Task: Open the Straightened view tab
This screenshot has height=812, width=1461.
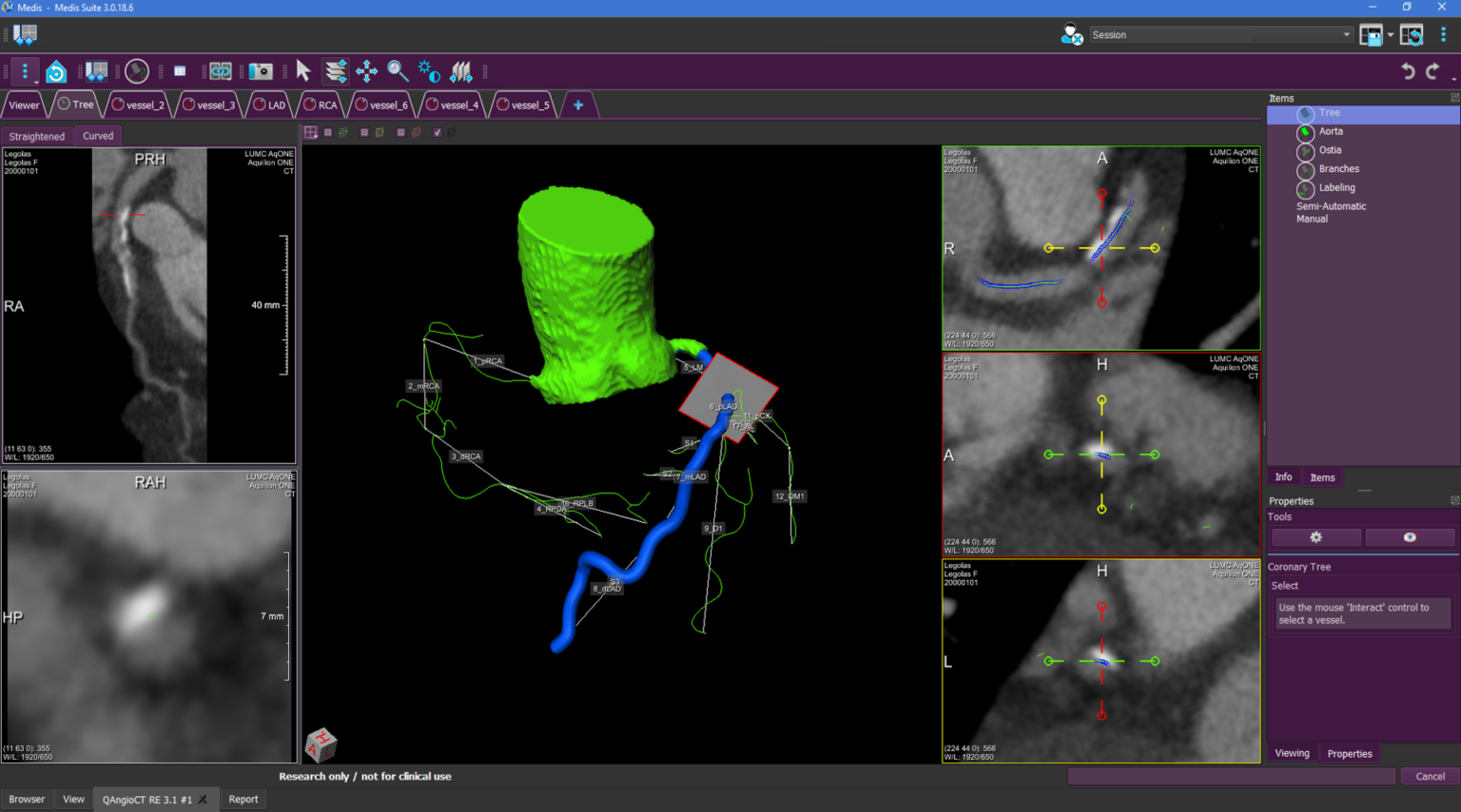Action: coord(37,136)
